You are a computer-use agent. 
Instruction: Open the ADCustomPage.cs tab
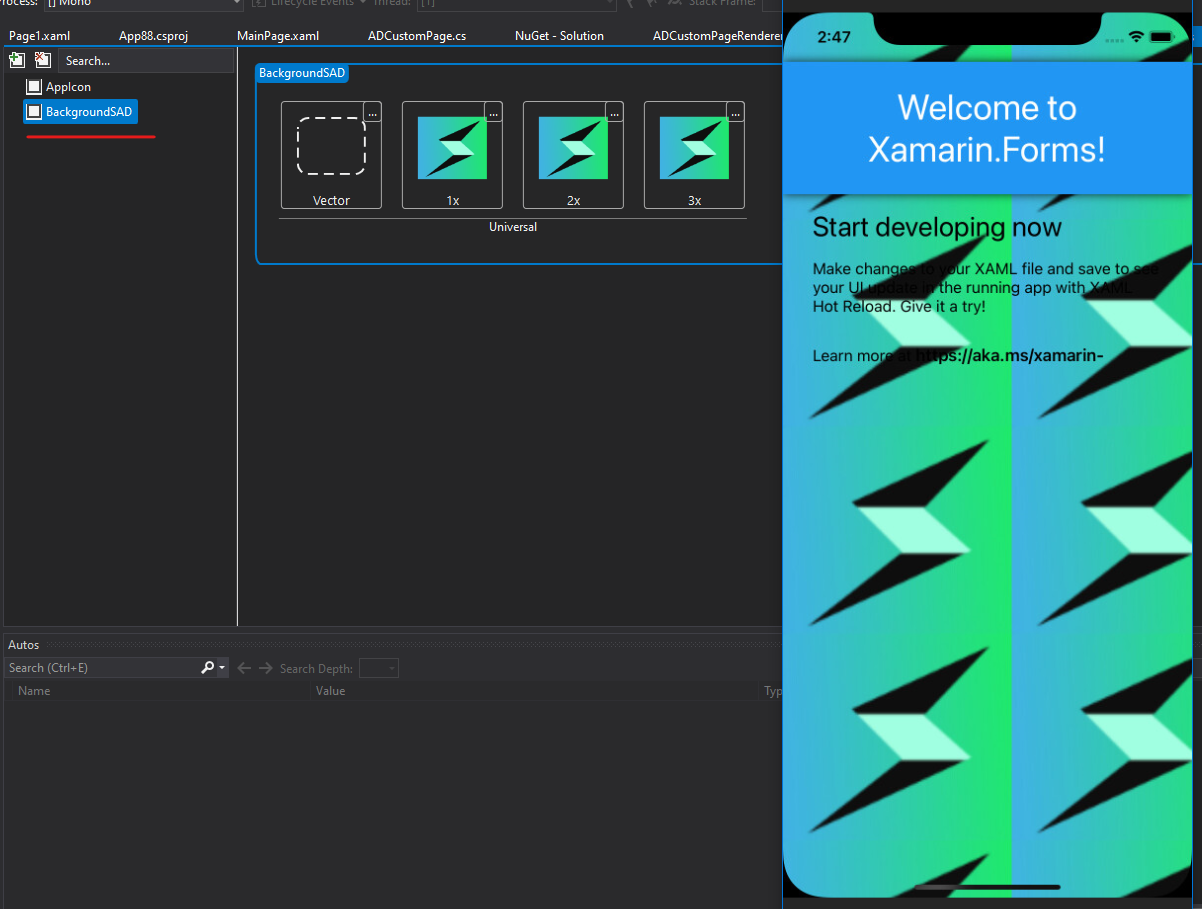coord(417,36)
